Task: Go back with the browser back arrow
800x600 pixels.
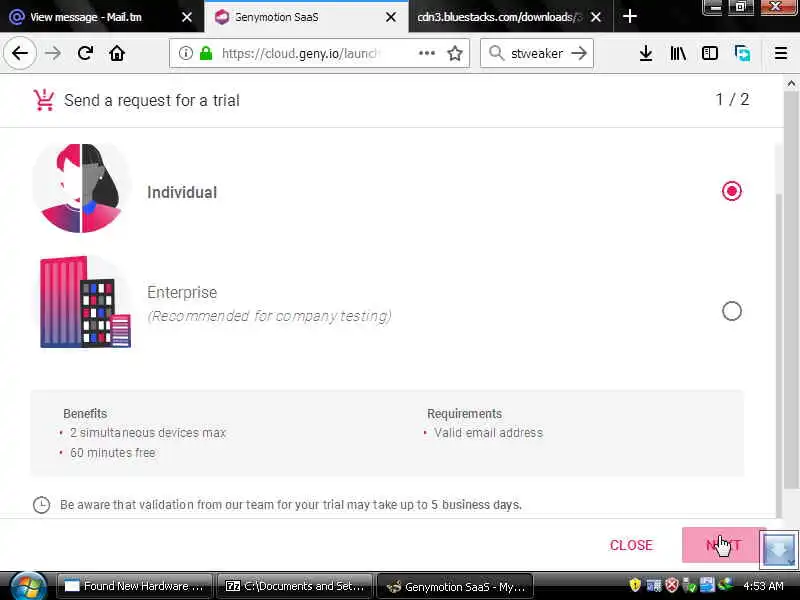Action: (20, 53)
